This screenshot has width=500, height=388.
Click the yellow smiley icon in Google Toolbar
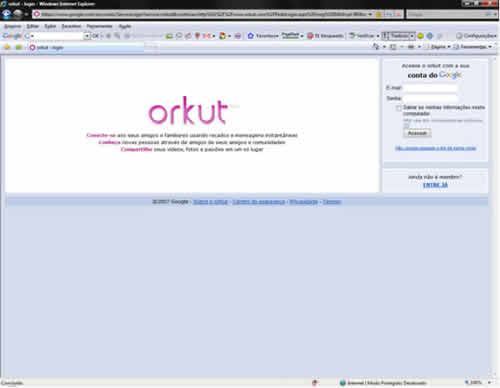[421, 36]
